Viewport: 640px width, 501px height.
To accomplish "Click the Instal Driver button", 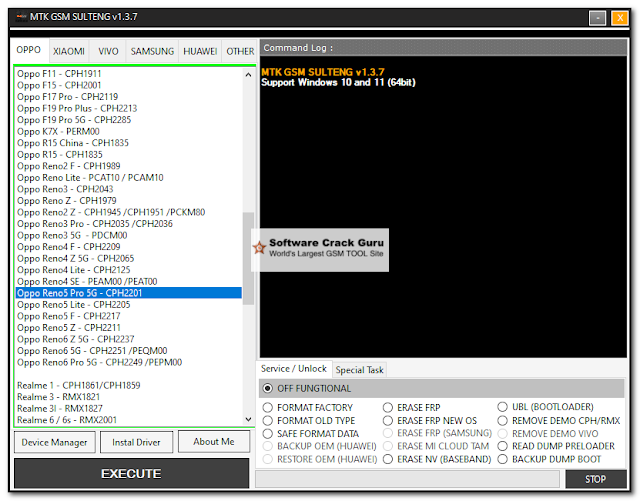I will point(136,442).
